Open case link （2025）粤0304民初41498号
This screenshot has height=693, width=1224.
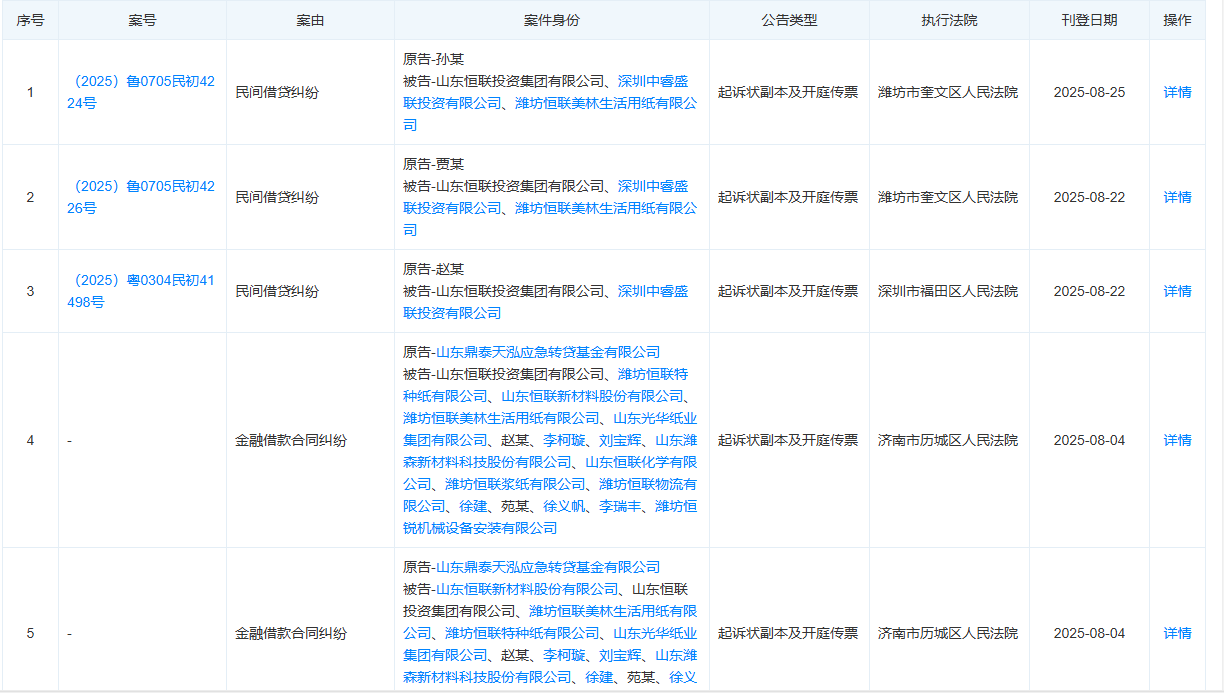click(x=141, y=291)
